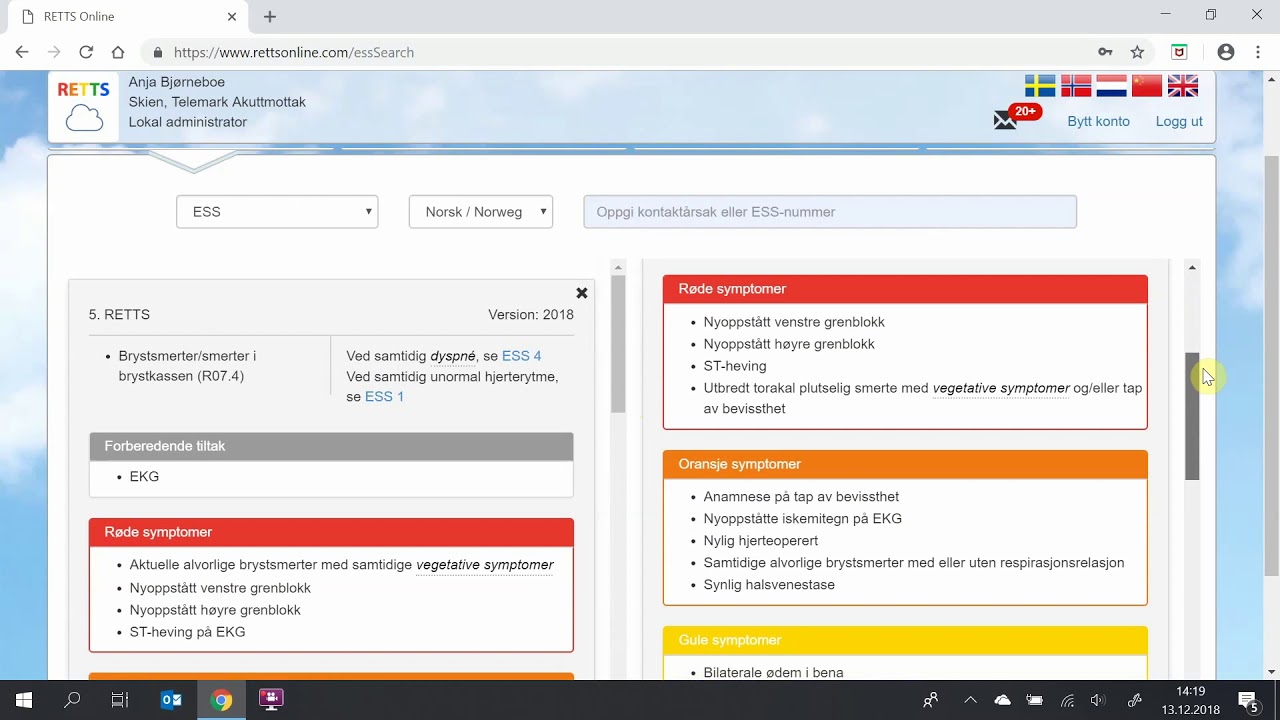Open Task View on the taskbar
The height and width of the screenshot is (720, 1280).
(120, 700)
